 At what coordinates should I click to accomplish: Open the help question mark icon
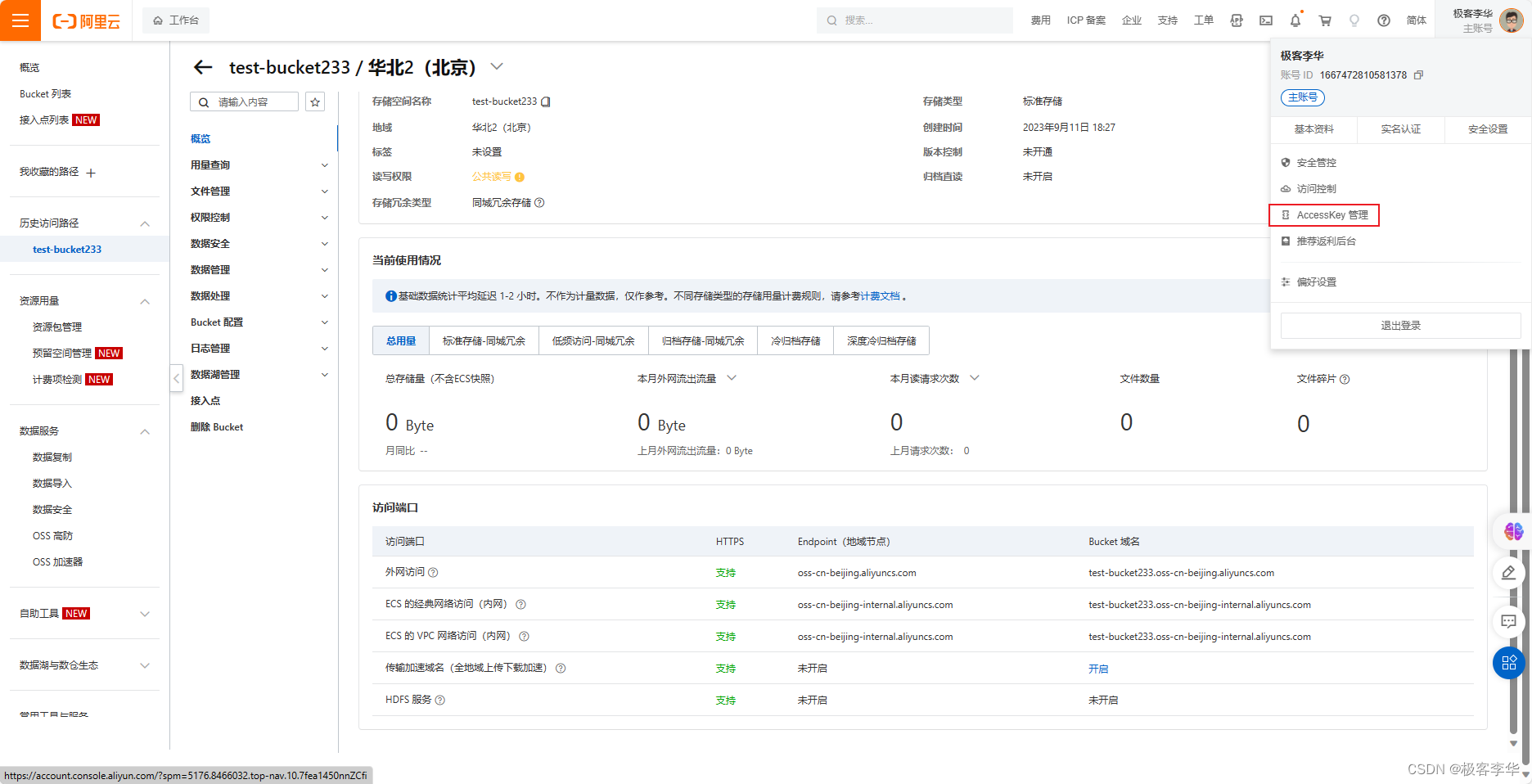(x=1384, y=20)
